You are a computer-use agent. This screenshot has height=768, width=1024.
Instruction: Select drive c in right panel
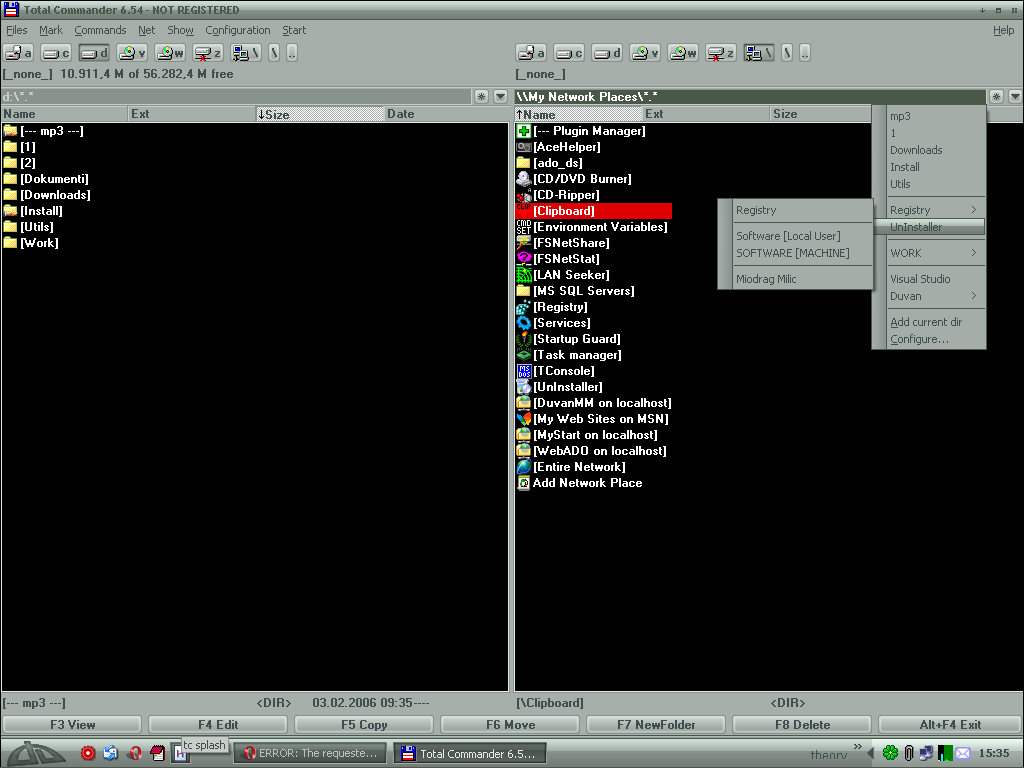[569, 53]
